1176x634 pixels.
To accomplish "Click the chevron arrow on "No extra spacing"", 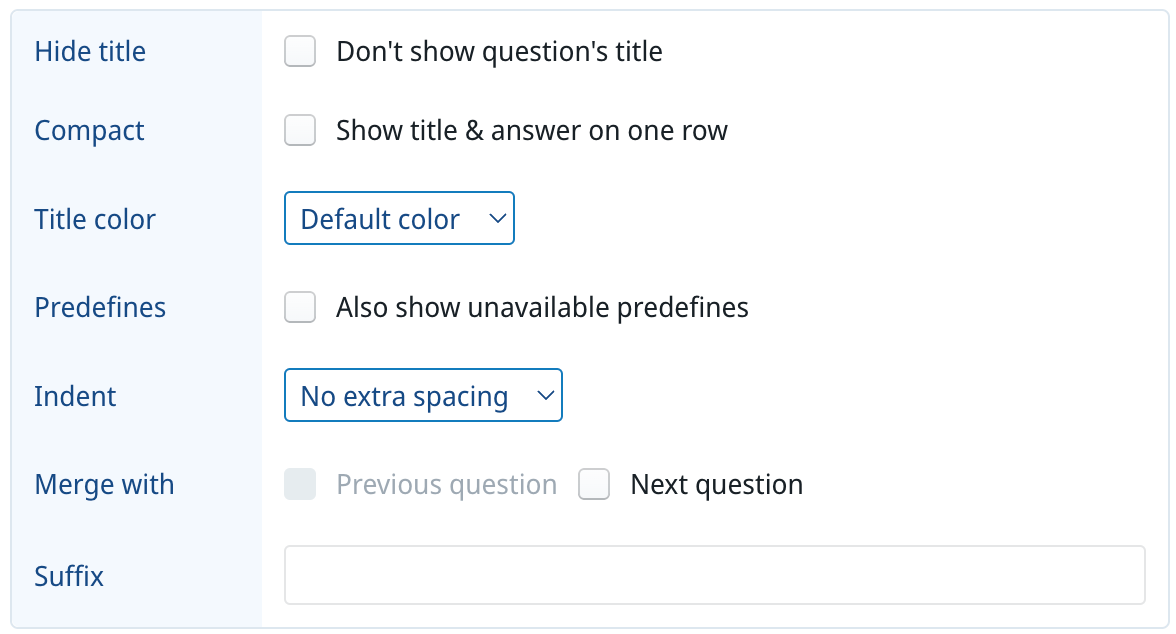I will (x=545, y=396).
